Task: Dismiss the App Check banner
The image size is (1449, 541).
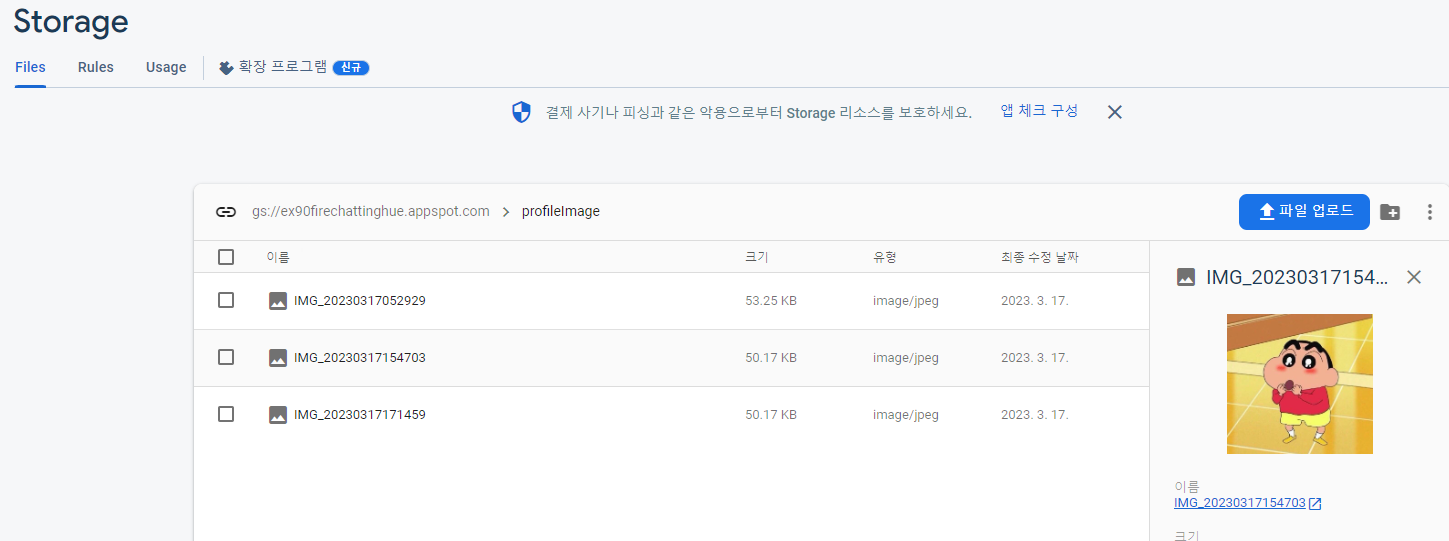Action: tap(1115, 112)
